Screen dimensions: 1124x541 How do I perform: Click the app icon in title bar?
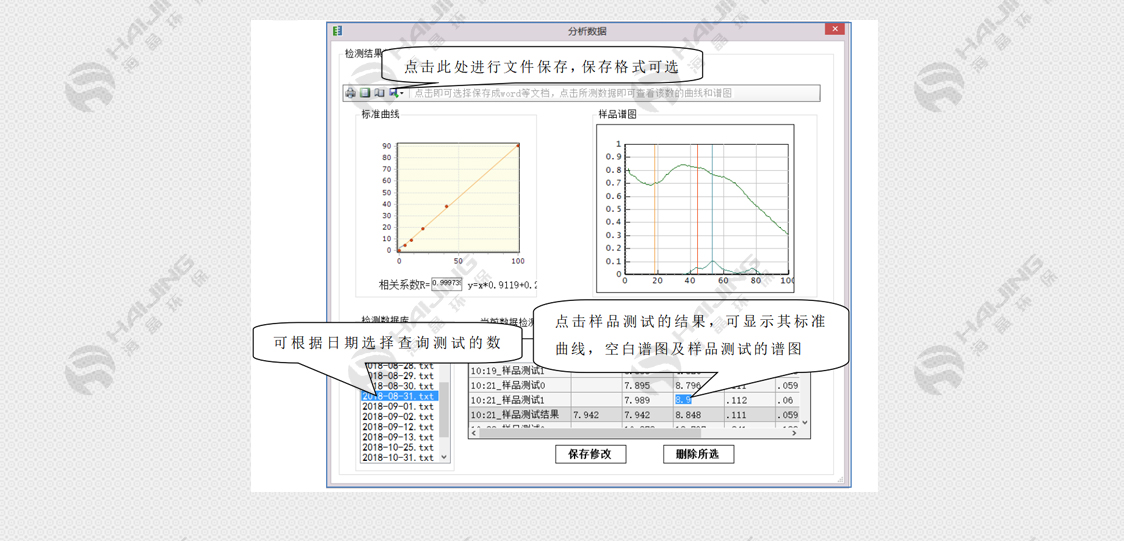338,31
